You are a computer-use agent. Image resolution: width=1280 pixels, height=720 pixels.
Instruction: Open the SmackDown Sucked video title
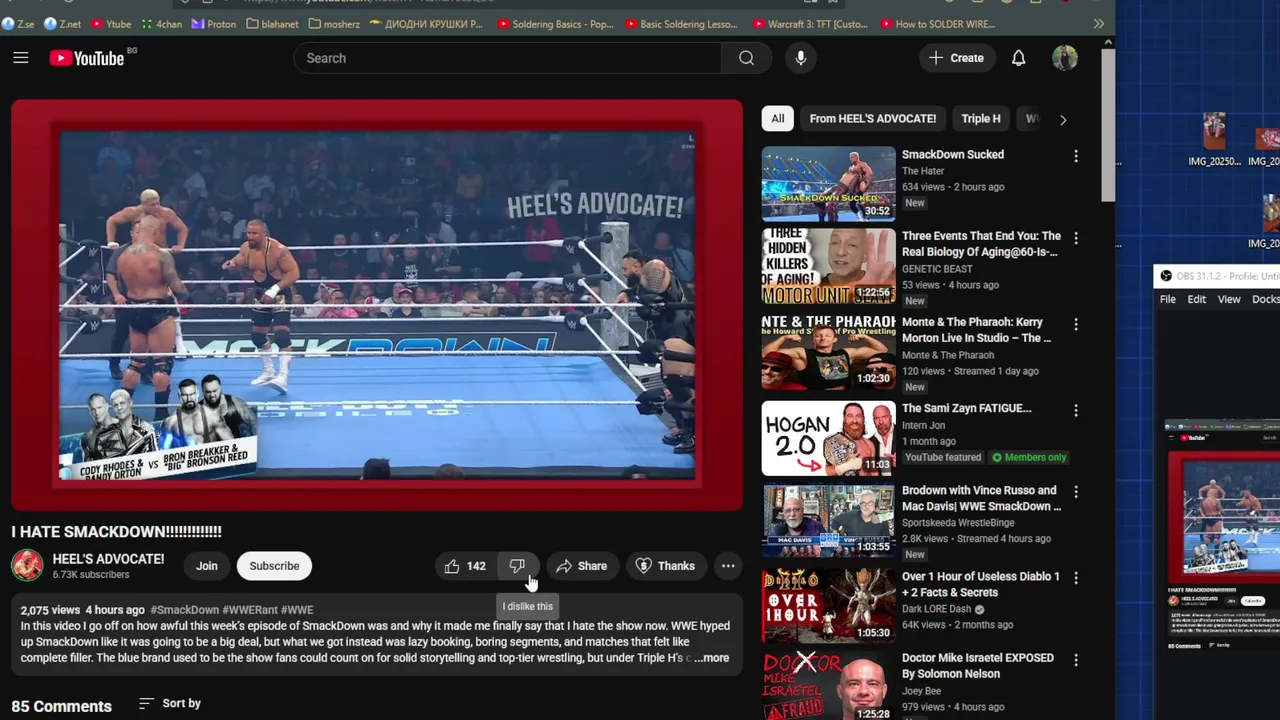(953, 155)
